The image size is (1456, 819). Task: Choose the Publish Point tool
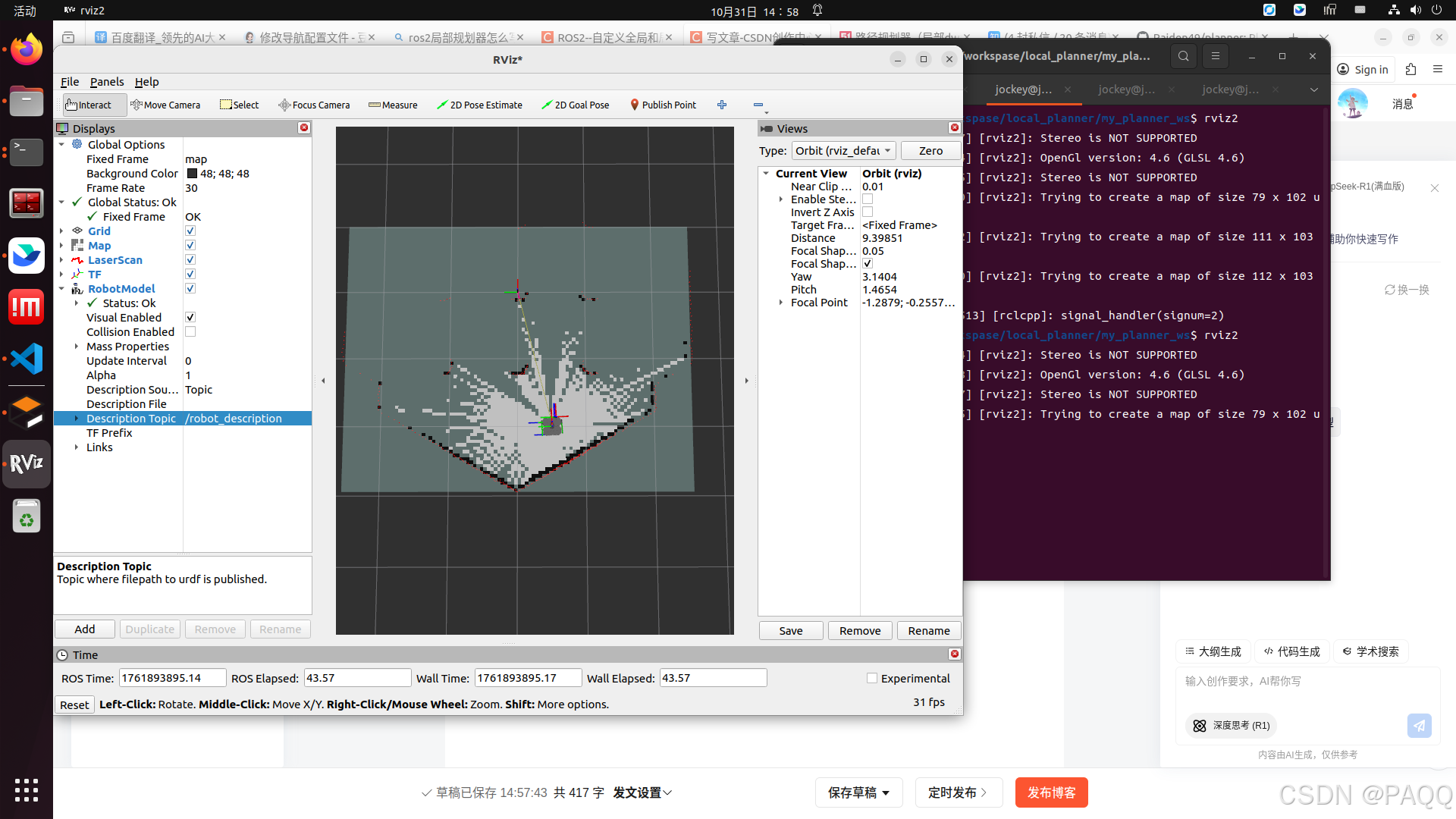[x=663, y=105]
